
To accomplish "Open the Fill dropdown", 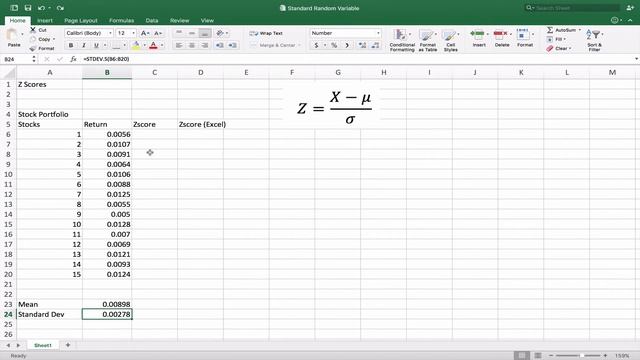I will point(557,39).
